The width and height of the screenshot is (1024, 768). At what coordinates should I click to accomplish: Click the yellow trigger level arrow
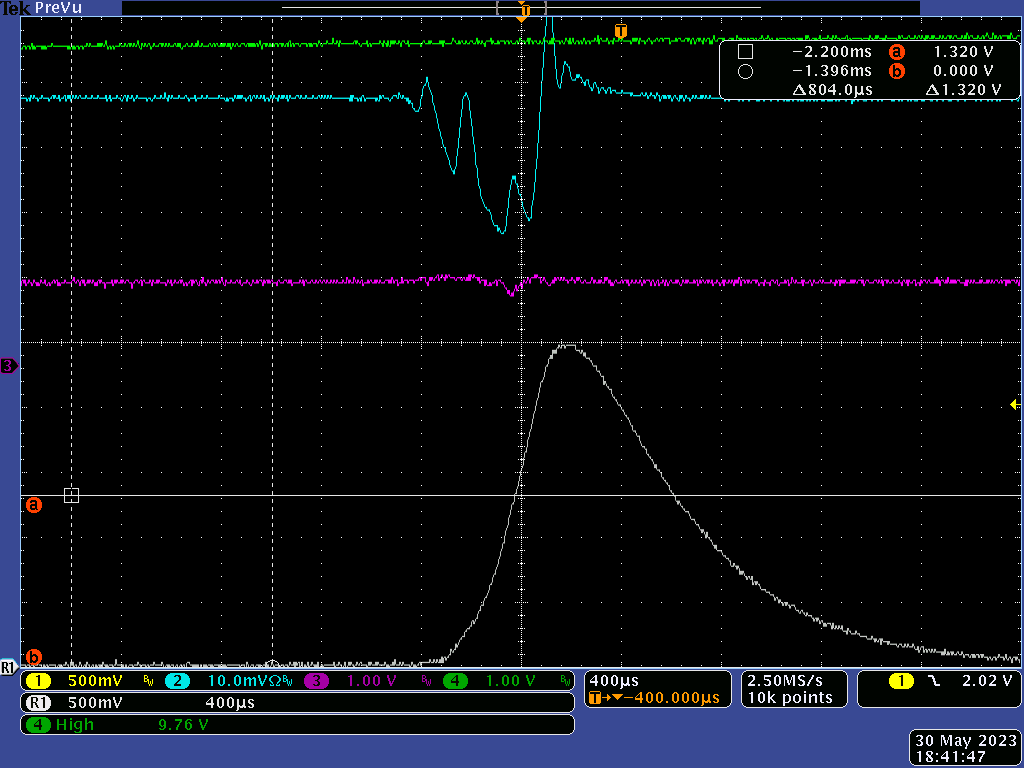(1014, 404)
